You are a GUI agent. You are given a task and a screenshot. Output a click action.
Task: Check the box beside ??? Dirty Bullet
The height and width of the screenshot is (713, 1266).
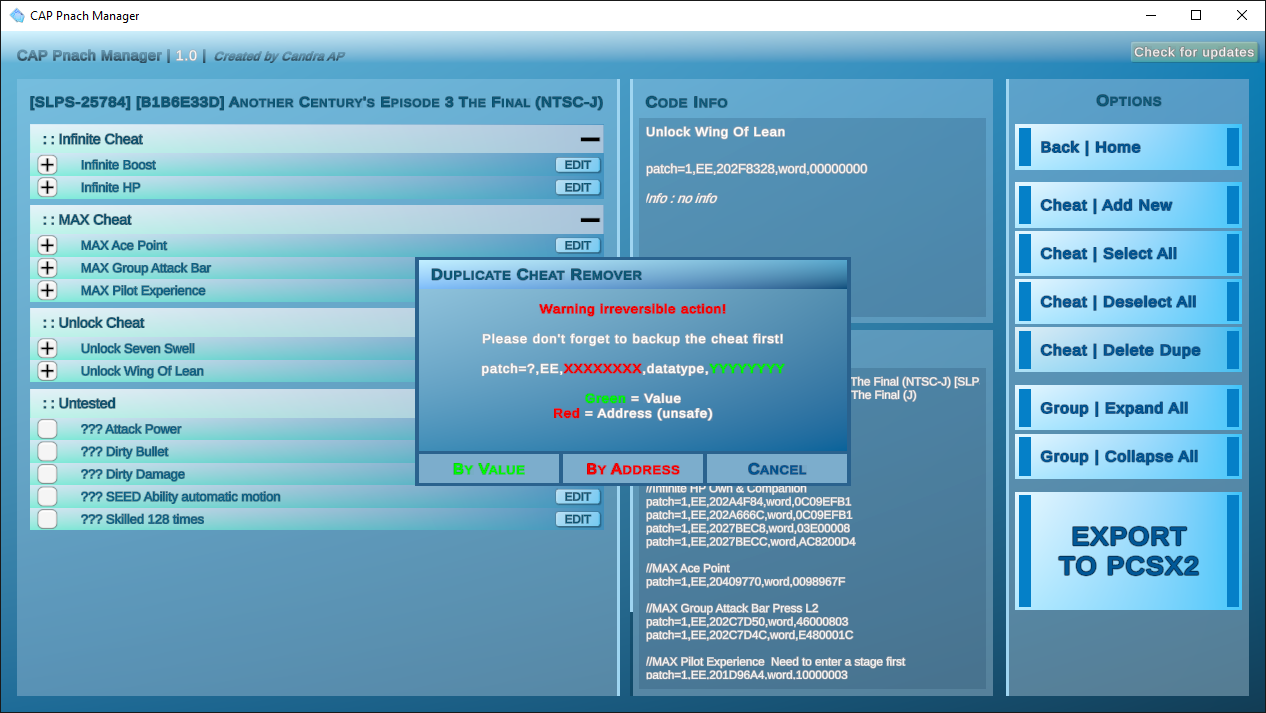click(x=47, y=451)
